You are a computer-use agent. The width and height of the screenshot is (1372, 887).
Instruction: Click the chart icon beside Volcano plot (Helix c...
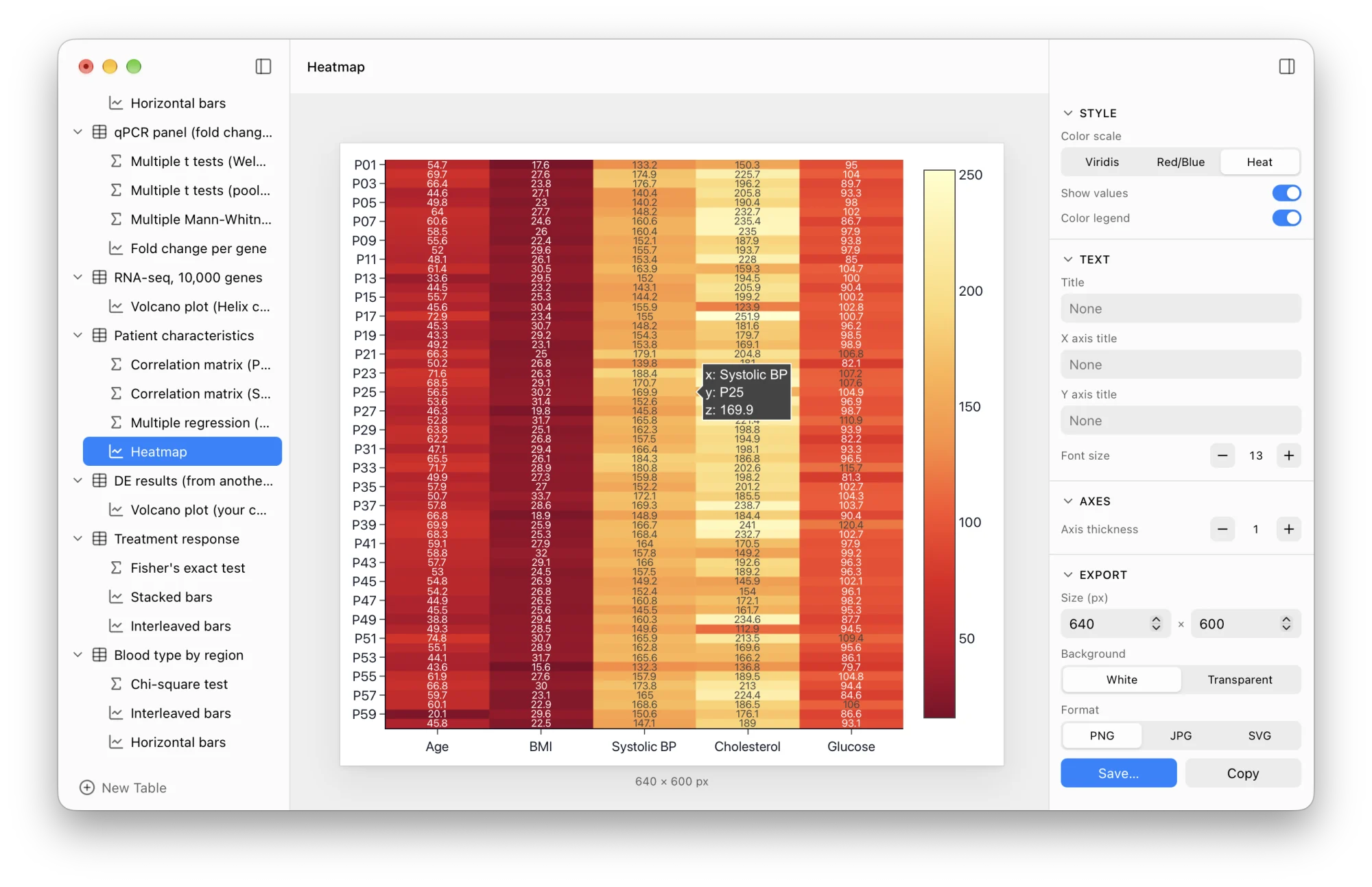pyautogui.click(x=116, y=307)
